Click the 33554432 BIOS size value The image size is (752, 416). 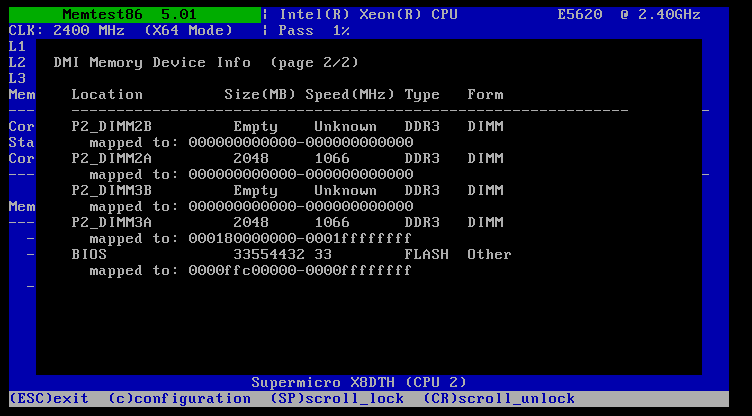(269, 255)
